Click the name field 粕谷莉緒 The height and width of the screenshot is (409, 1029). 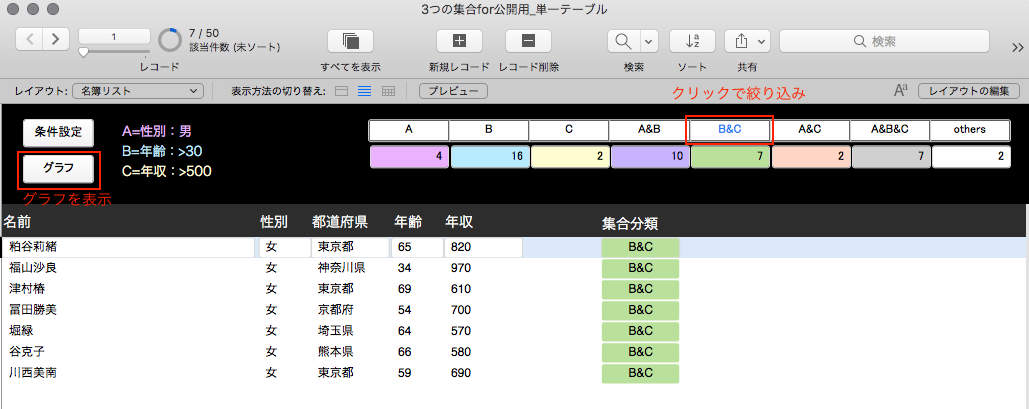tap(128, 248)
